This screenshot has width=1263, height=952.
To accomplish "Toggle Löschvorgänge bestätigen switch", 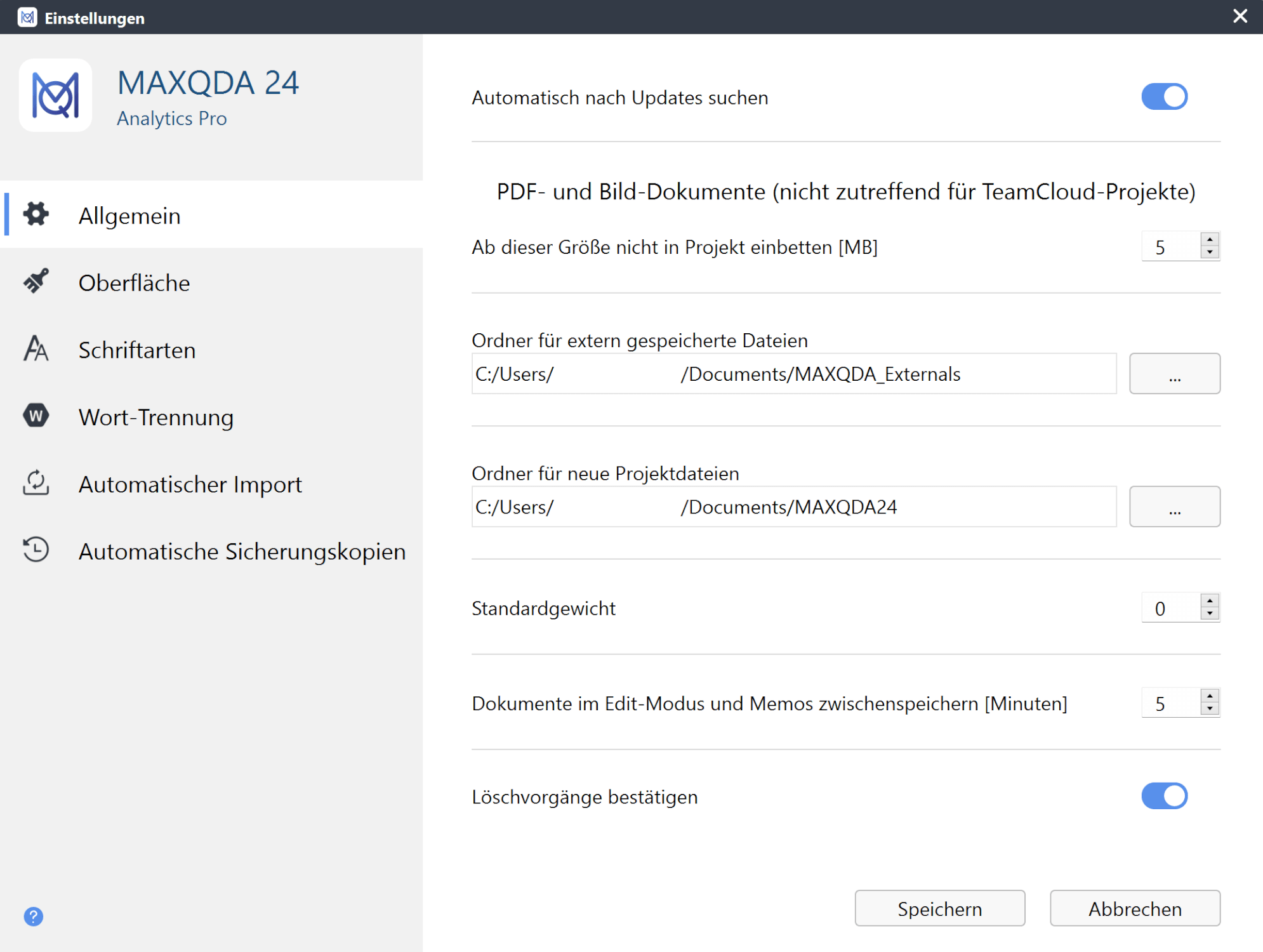I will tap(1165, 796).
